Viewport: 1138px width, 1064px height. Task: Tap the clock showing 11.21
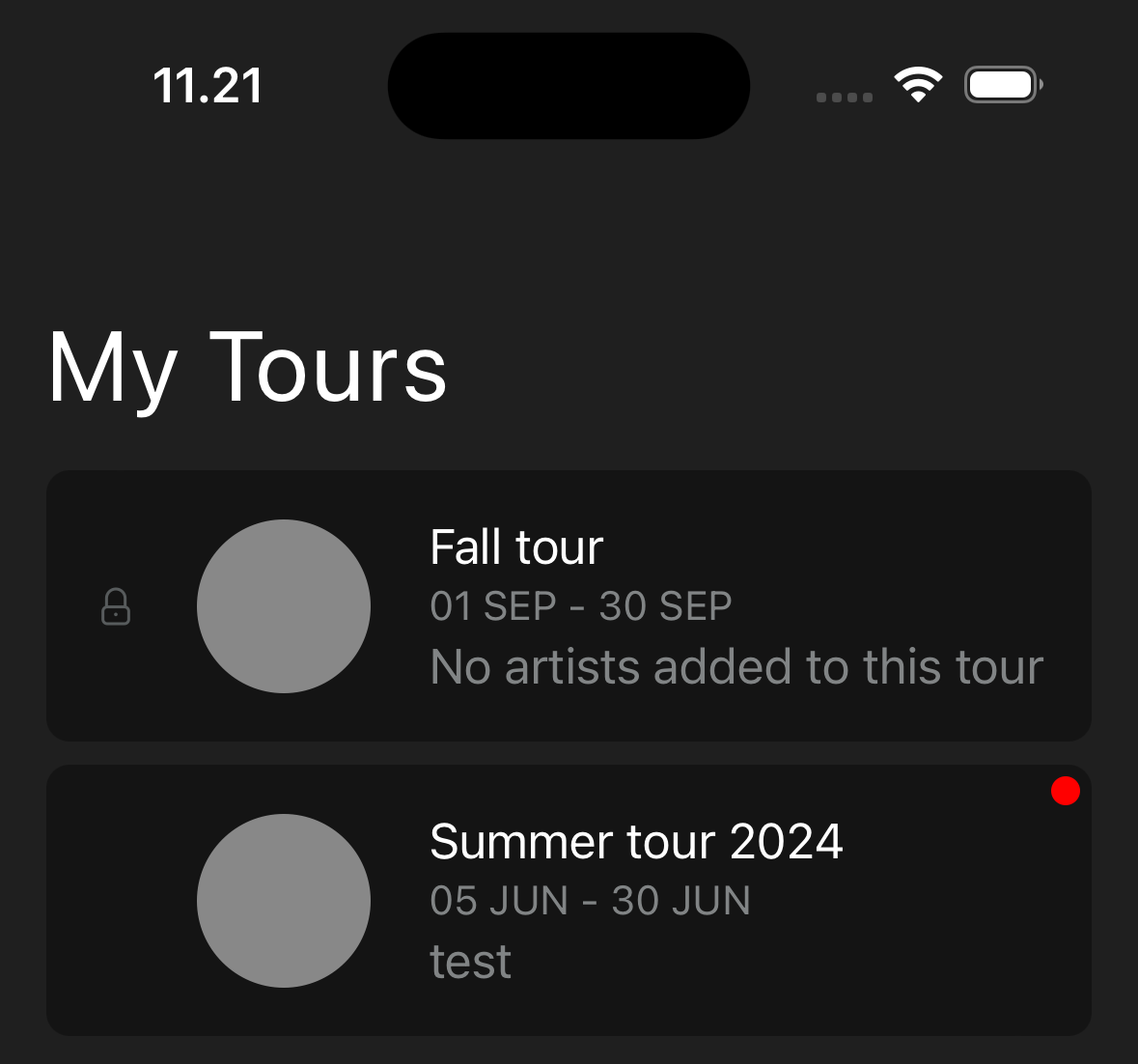tap(208, 85)
